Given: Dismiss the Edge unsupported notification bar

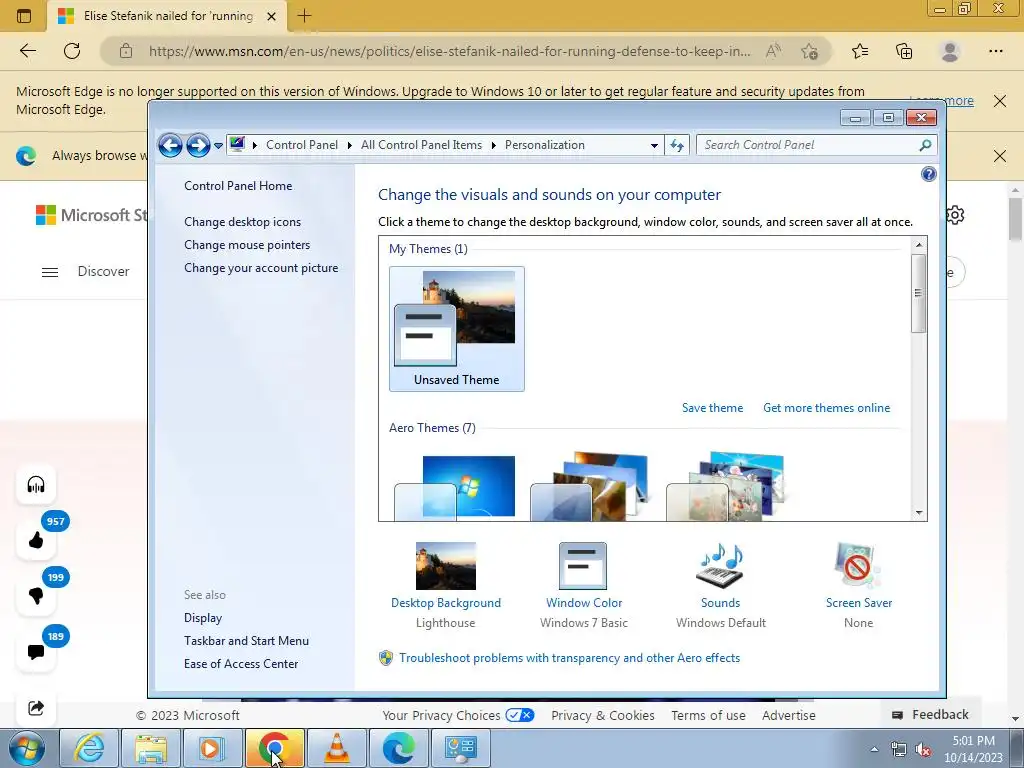Looking at the screenshot, I should pos(999,101).
